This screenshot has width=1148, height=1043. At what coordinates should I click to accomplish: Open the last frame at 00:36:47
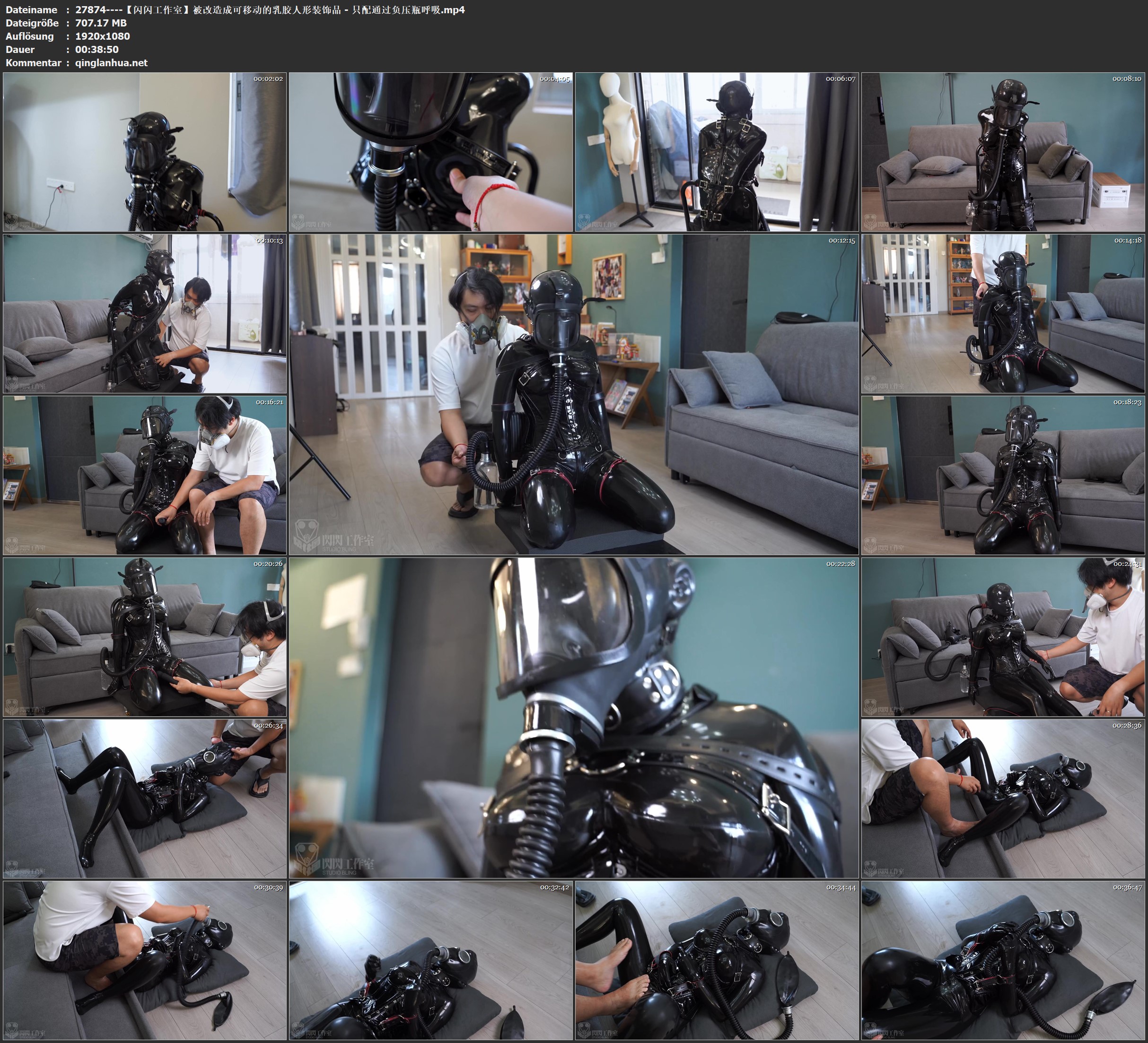point(1003,960)
